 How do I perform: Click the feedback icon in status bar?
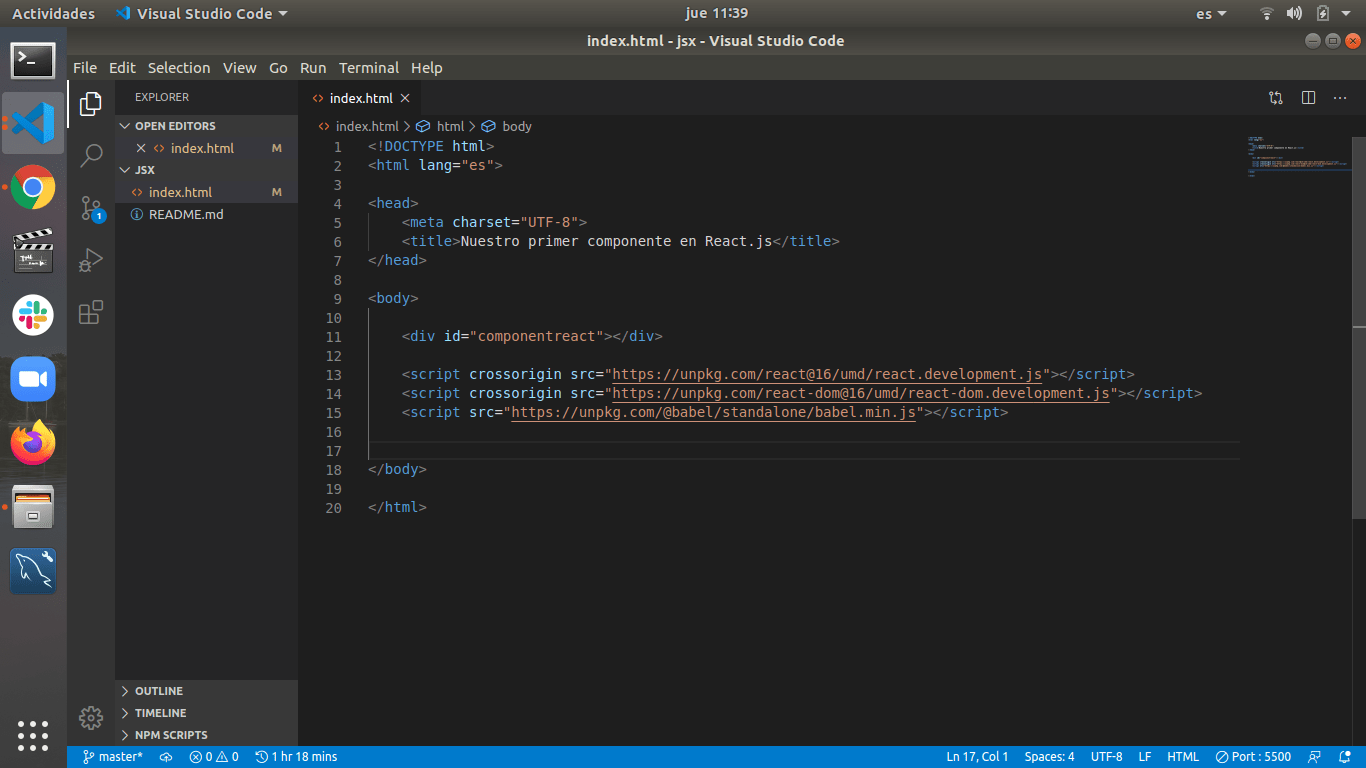[x=1314, y=757]
